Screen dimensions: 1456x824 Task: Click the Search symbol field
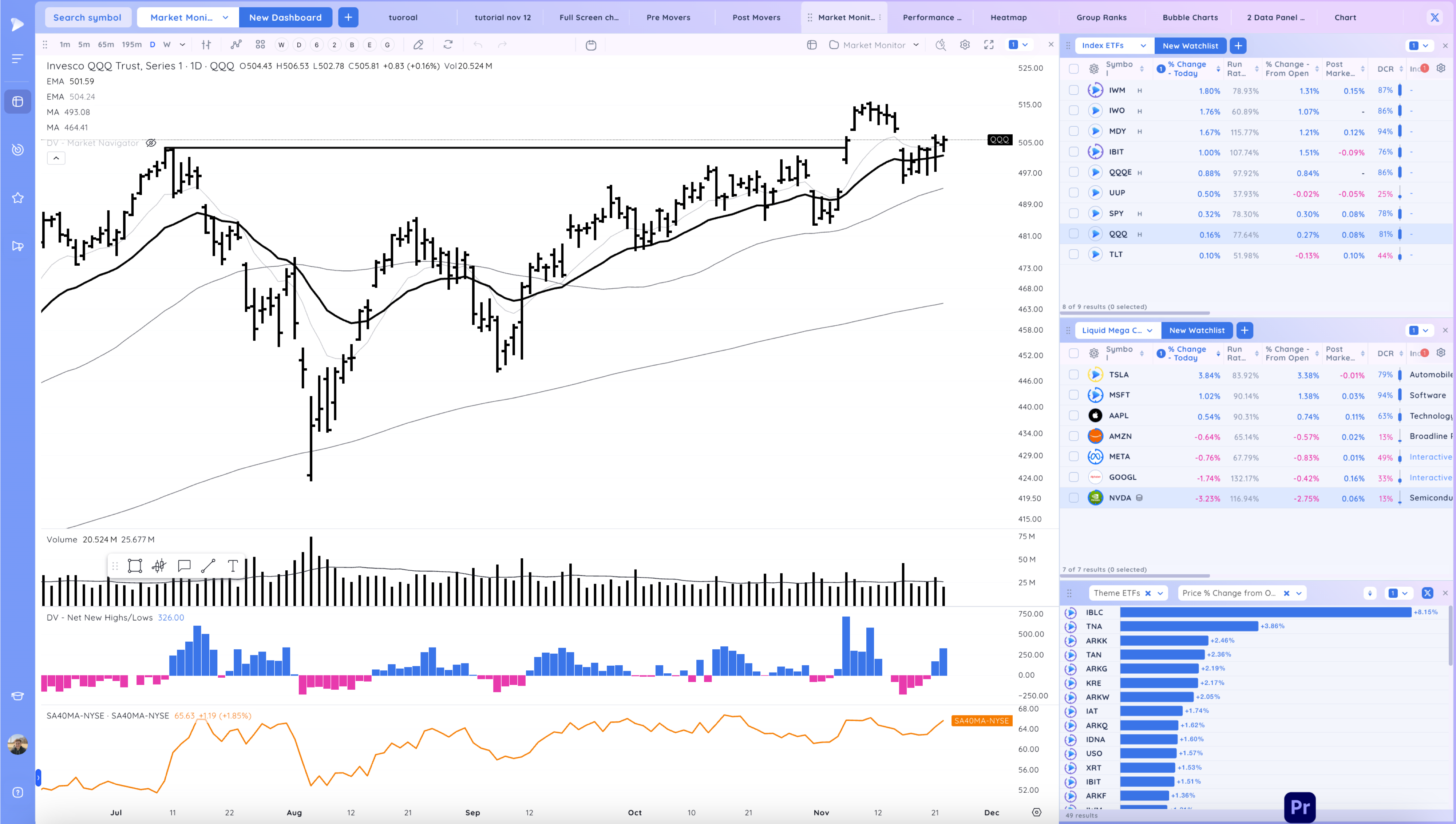87,17
